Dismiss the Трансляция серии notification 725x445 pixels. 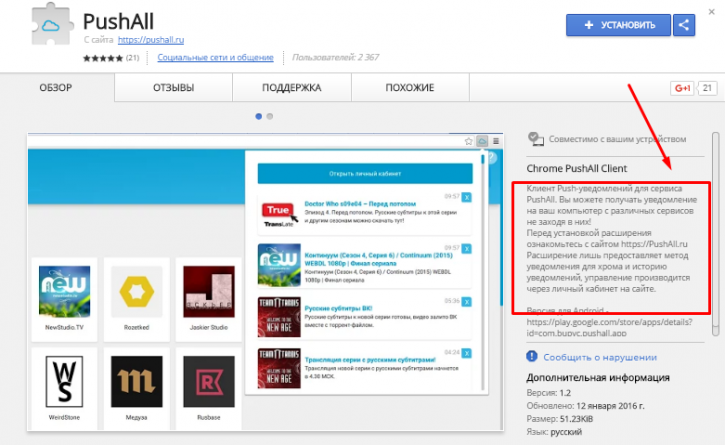point(467,353)
